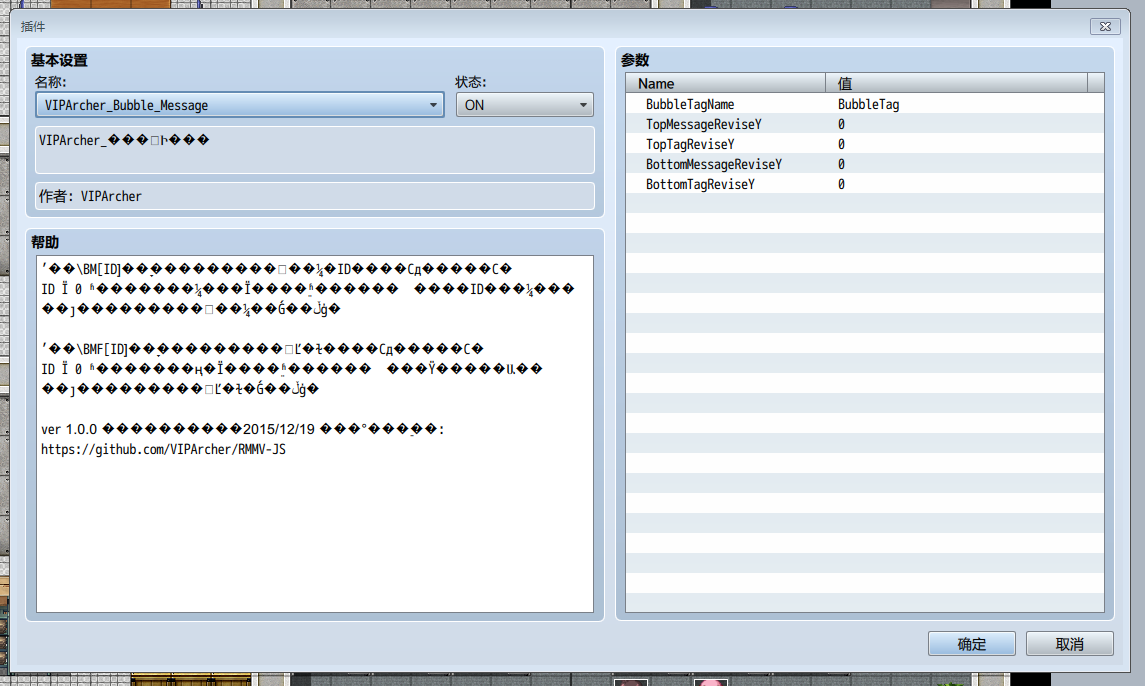Click the \BMF[ID] line in help text

[x=262, y=348]
